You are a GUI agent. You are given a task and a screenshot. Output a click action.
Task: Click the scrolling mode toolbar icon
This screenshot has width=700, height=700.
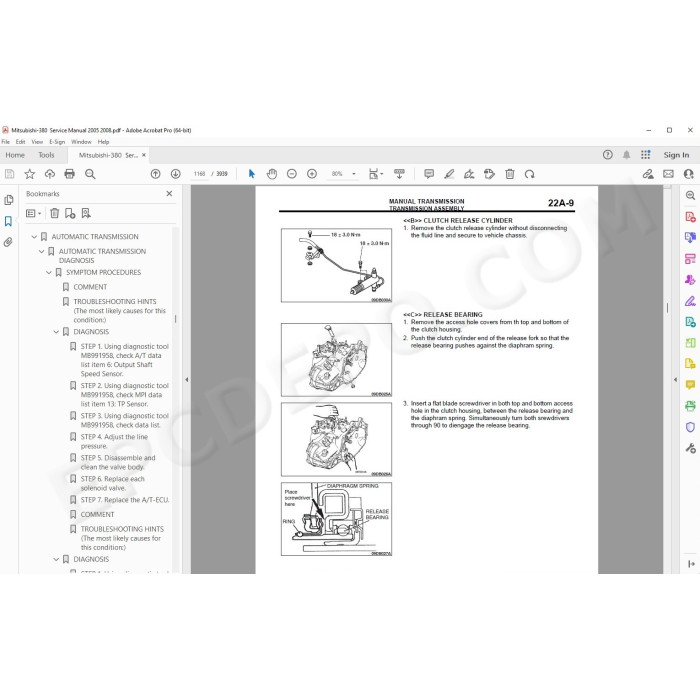click(399, 174)
